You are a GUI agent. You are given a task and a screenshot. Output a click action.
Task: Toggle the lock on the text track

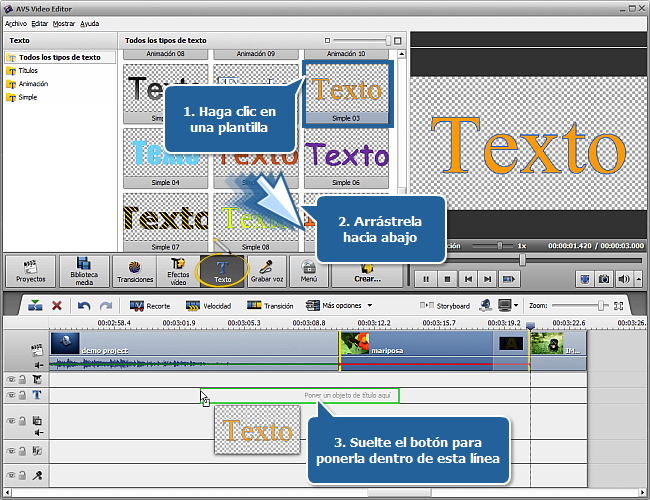coord(22,395)
